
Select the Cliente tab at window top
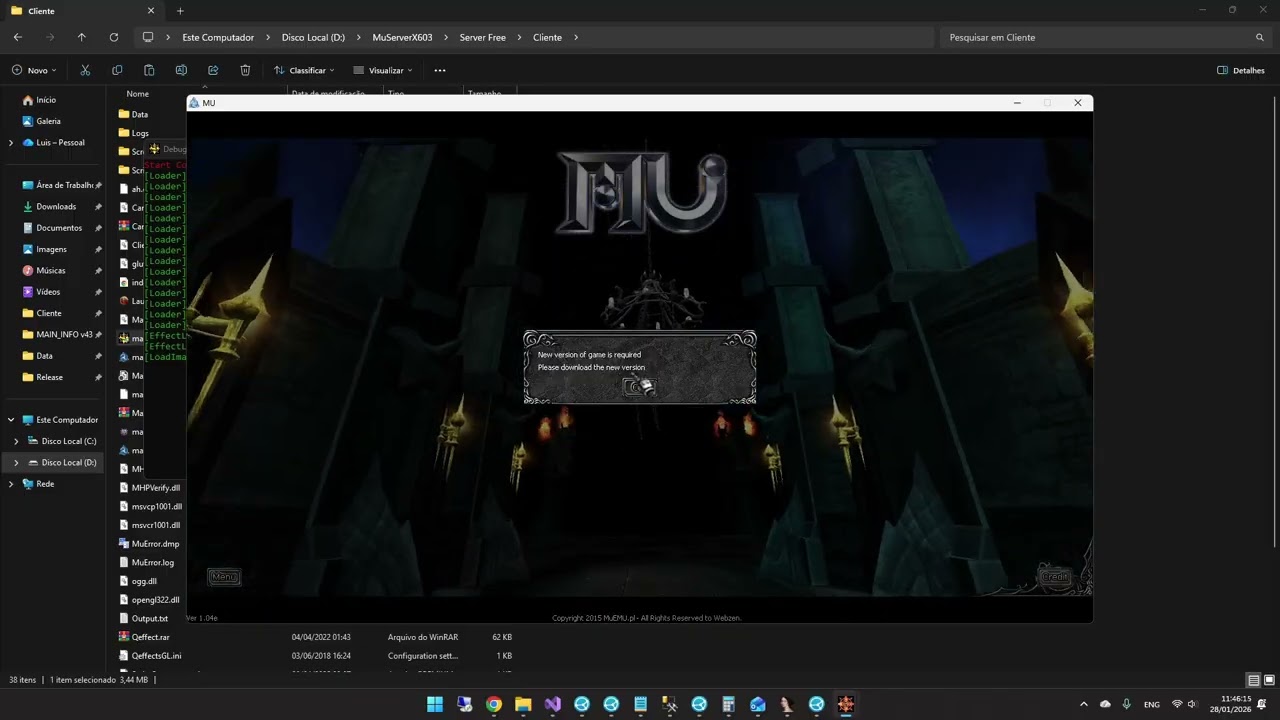[82, 11]
